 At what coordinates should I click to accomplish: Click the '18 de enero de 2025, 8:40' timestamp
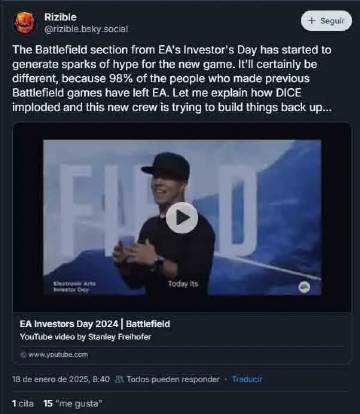[x=61, y=379]
